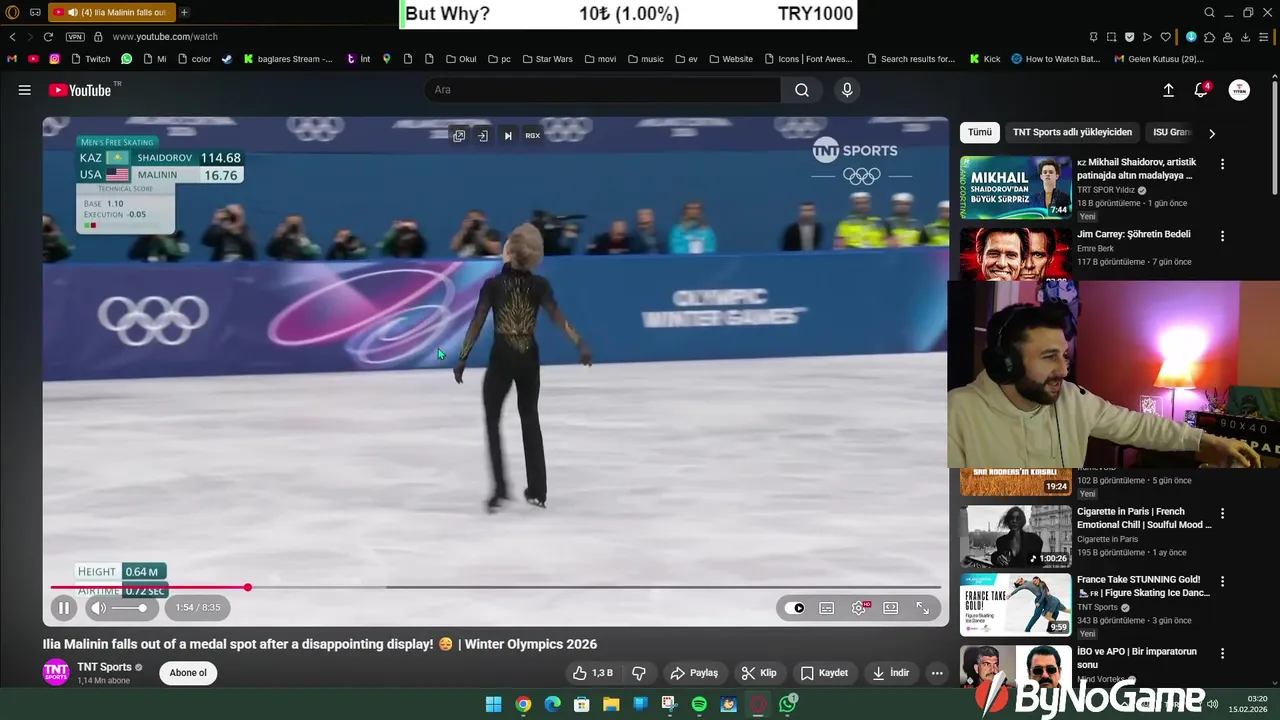This screenshot has height=720, width=1280.
Task: Open options for the Jim Carrey video
Action: [1222, 236]
